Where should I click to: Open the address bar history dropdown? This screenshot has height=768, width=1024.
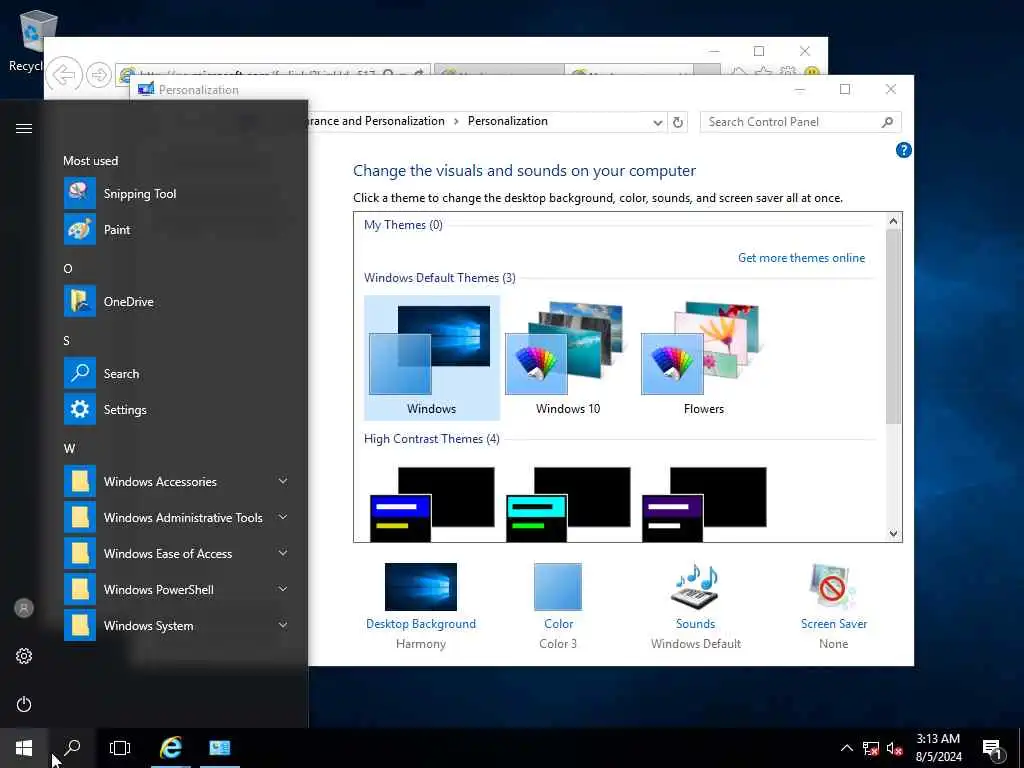coord(658,122)
